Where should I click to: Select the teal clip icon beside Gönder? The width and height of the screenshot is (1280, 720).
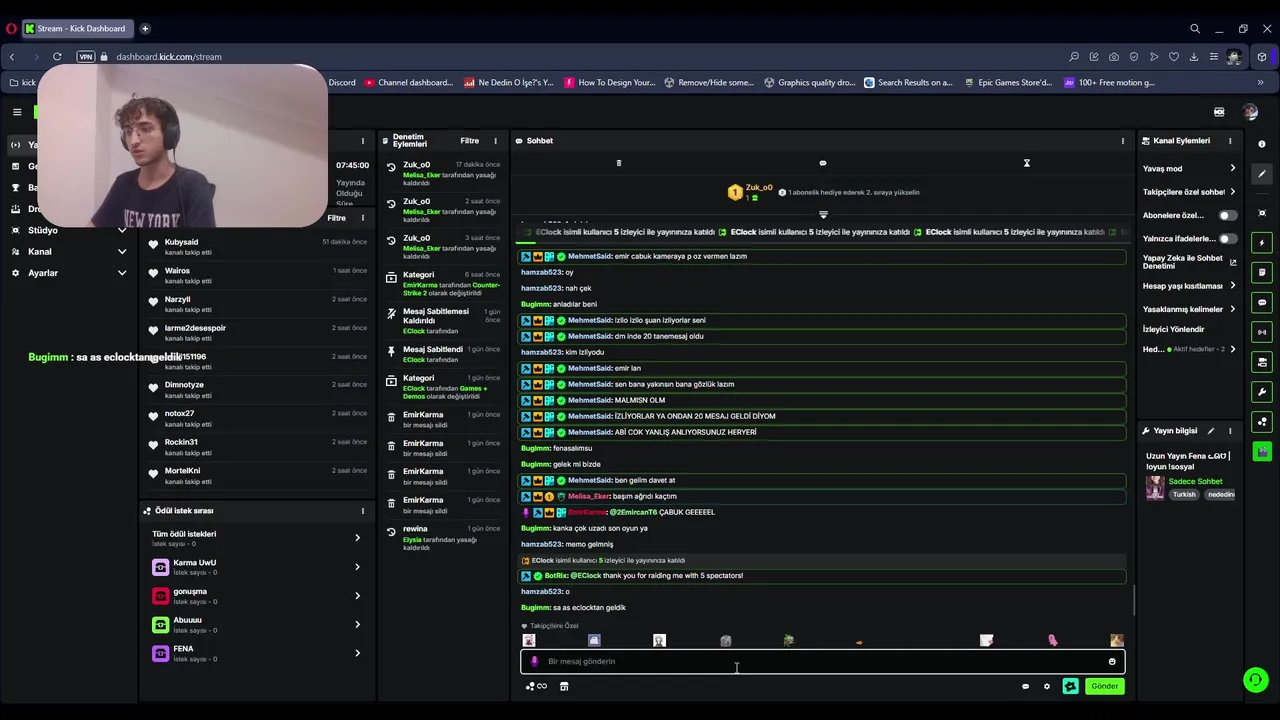[x=1070, y=686]
